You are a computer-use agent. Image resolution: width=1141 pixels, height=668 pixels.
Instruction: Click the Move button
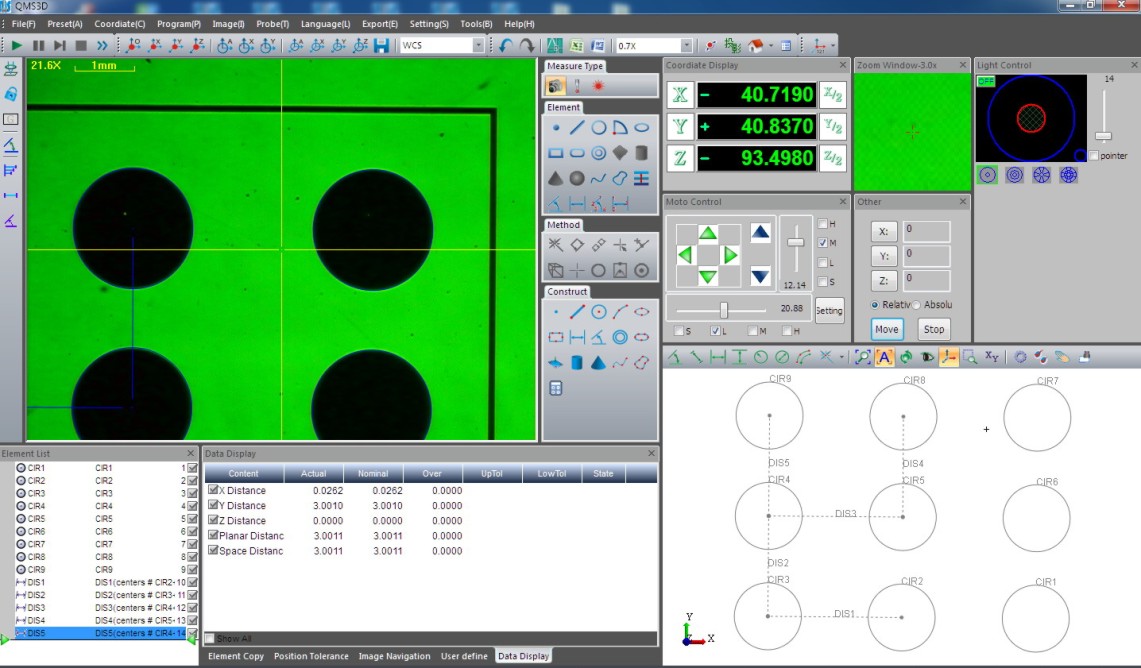click(886, 330)
